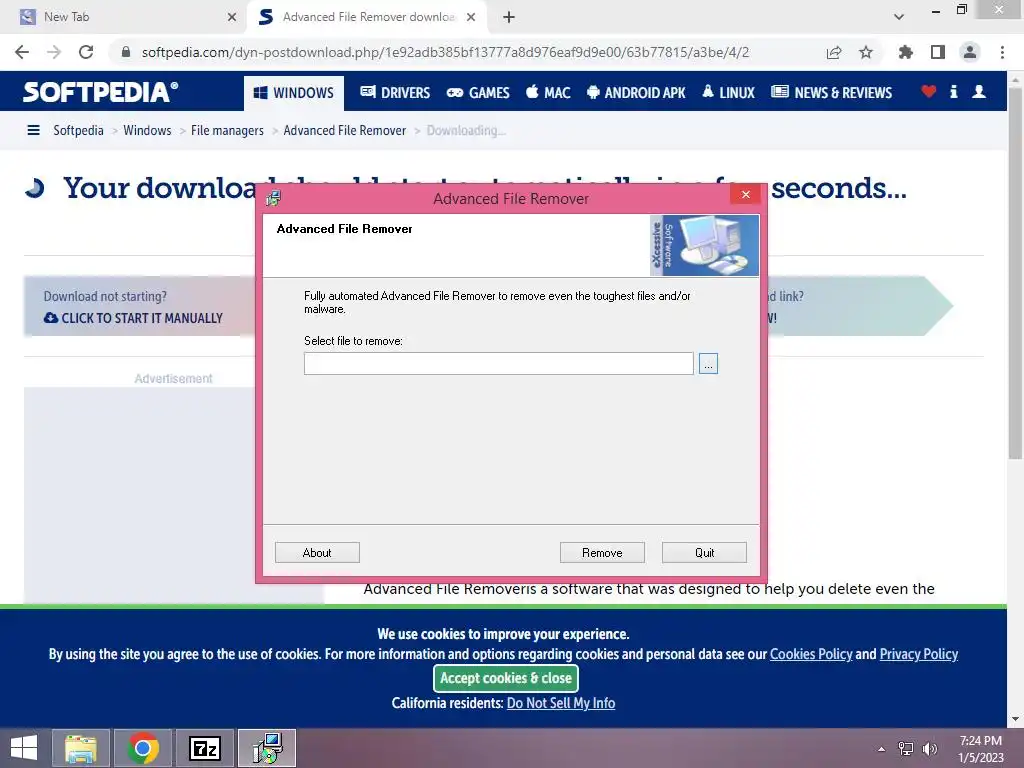The height and width of the screenshot is (768, 1024).
Task: Open the Games section
Action: [x=477, y=93]
